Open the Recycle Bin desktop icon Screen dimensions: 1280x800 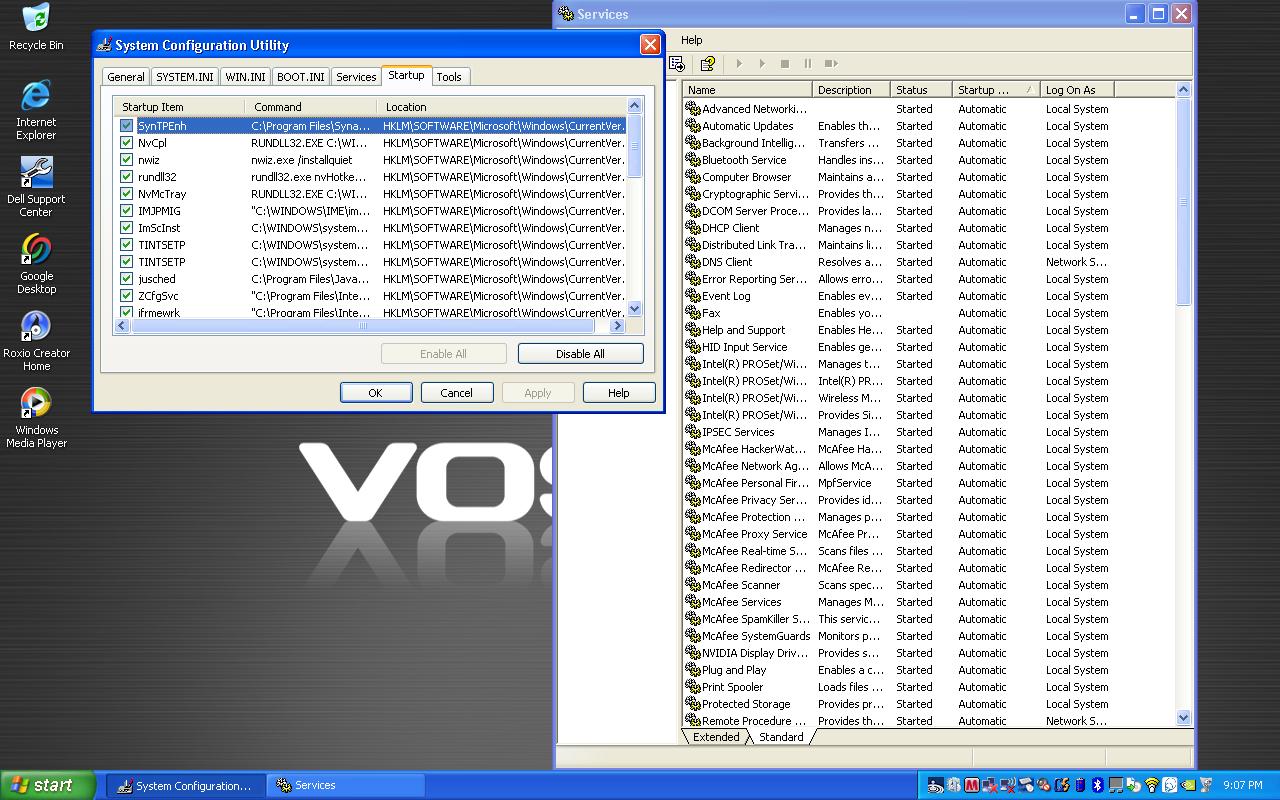pyautogui.click(x=36, y=27)
